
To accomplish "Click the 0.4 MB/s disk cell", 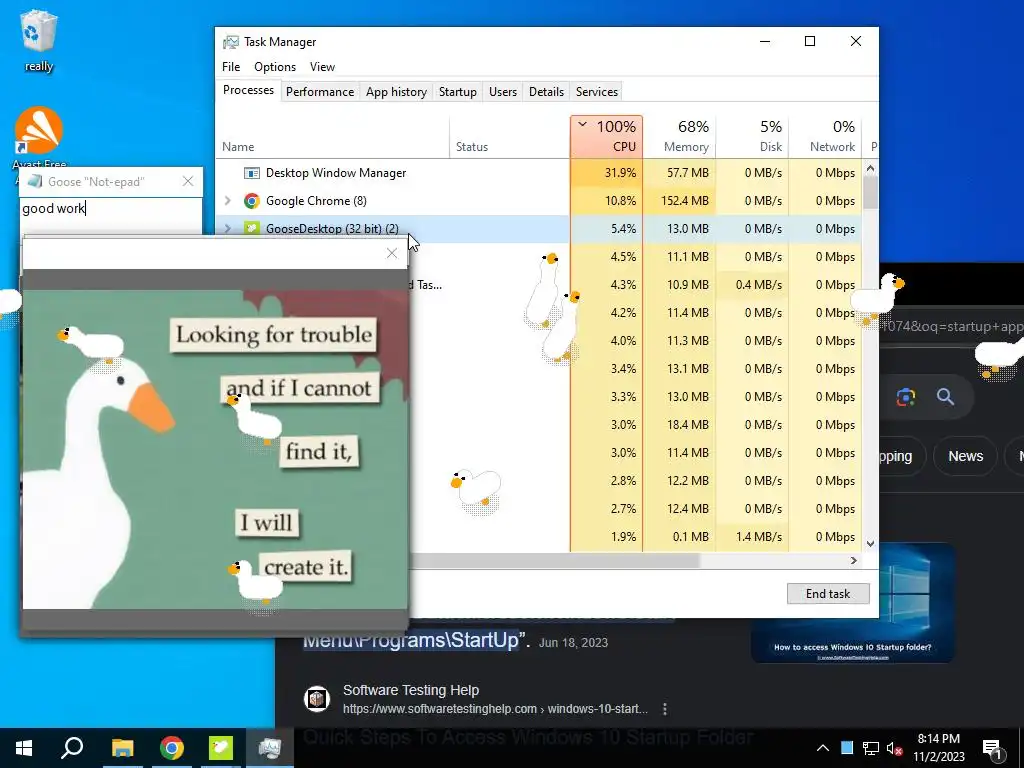I will (752, 285).
